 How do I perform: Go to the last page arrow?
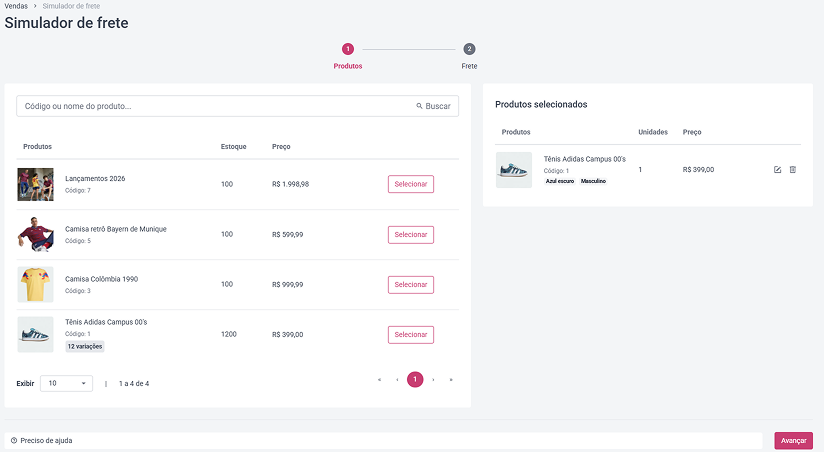[x=451, y=379]
